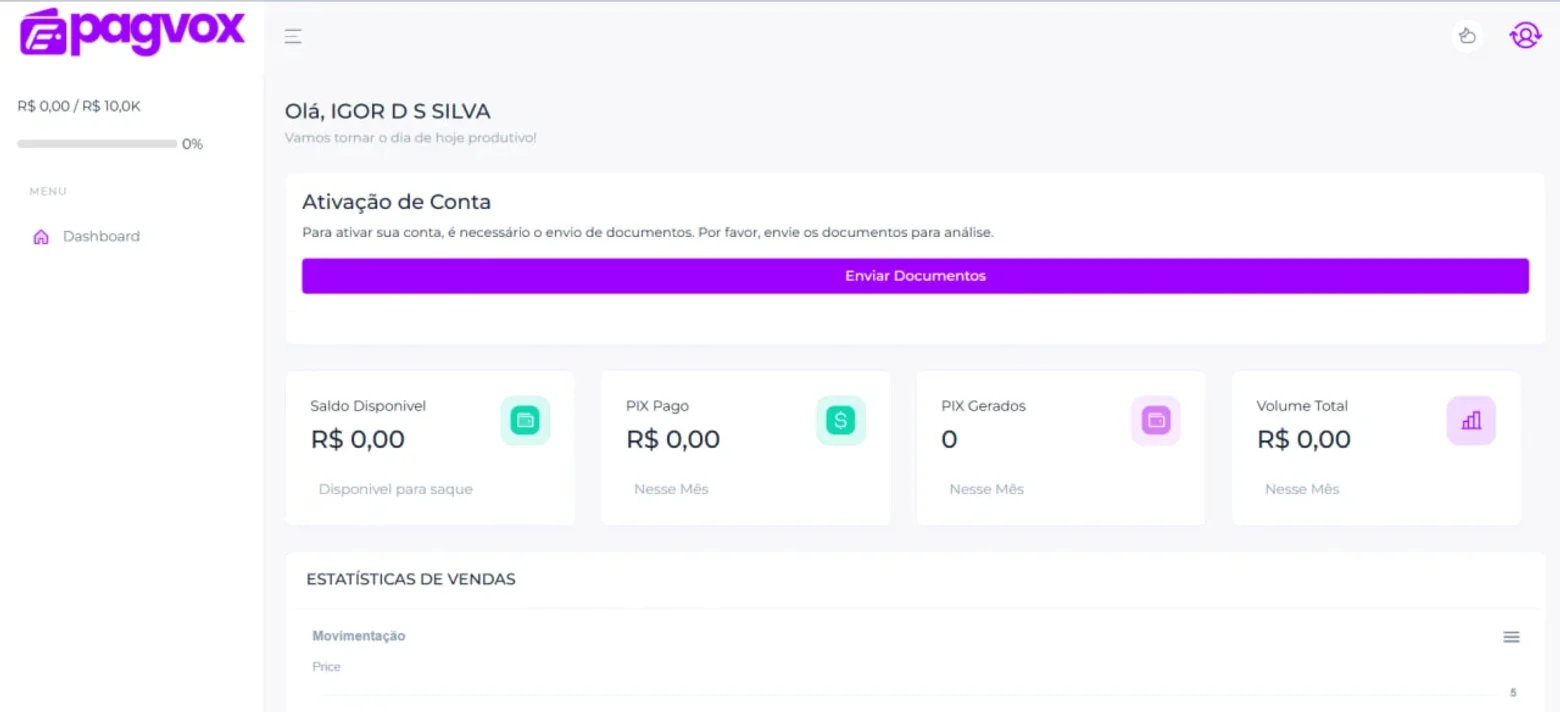
Task: Click the Saldo Disponivel wallet icon
Action: [x=525, y=420]
